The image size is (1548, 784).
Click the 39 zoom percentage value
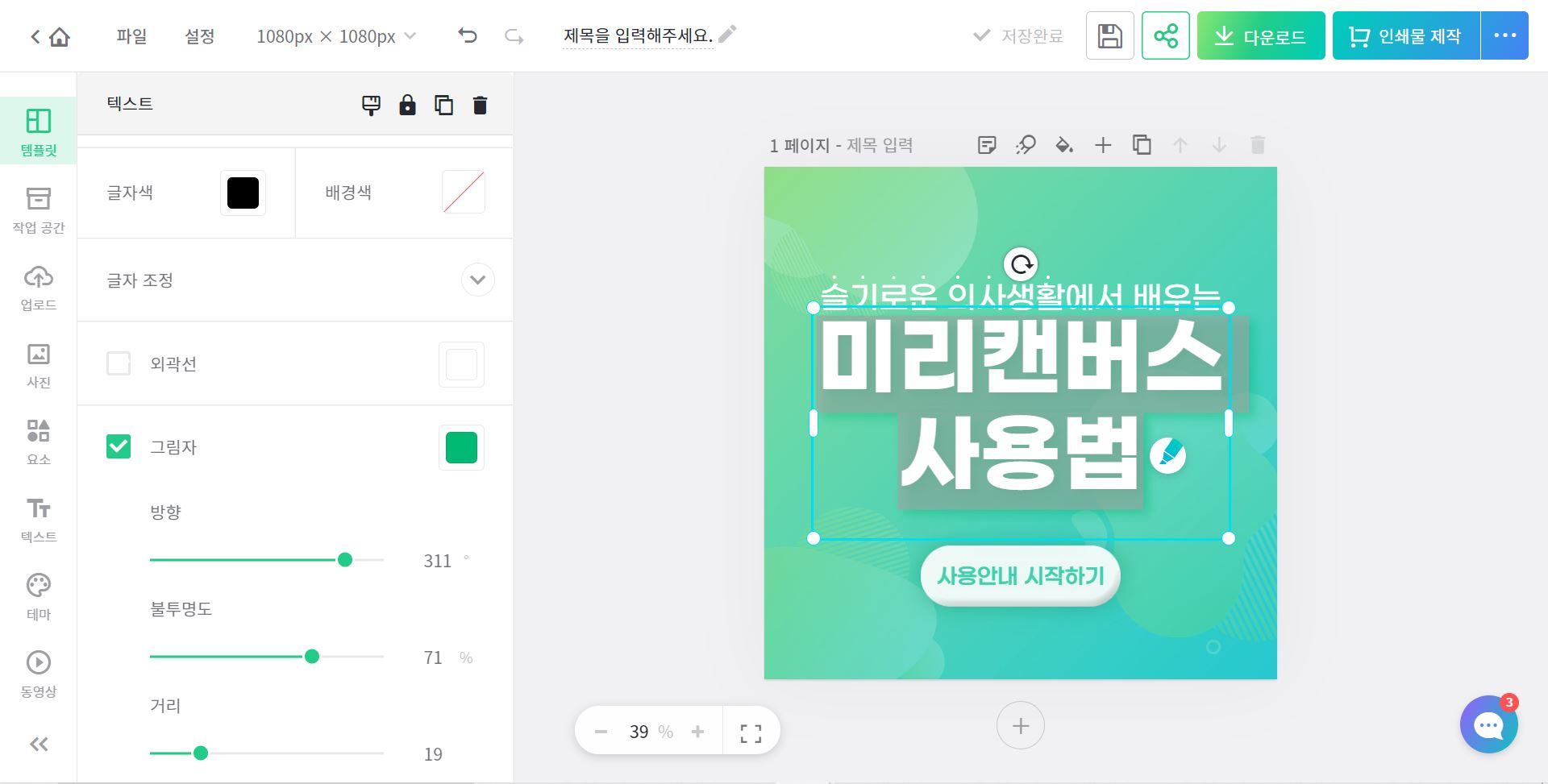(639, 732)
